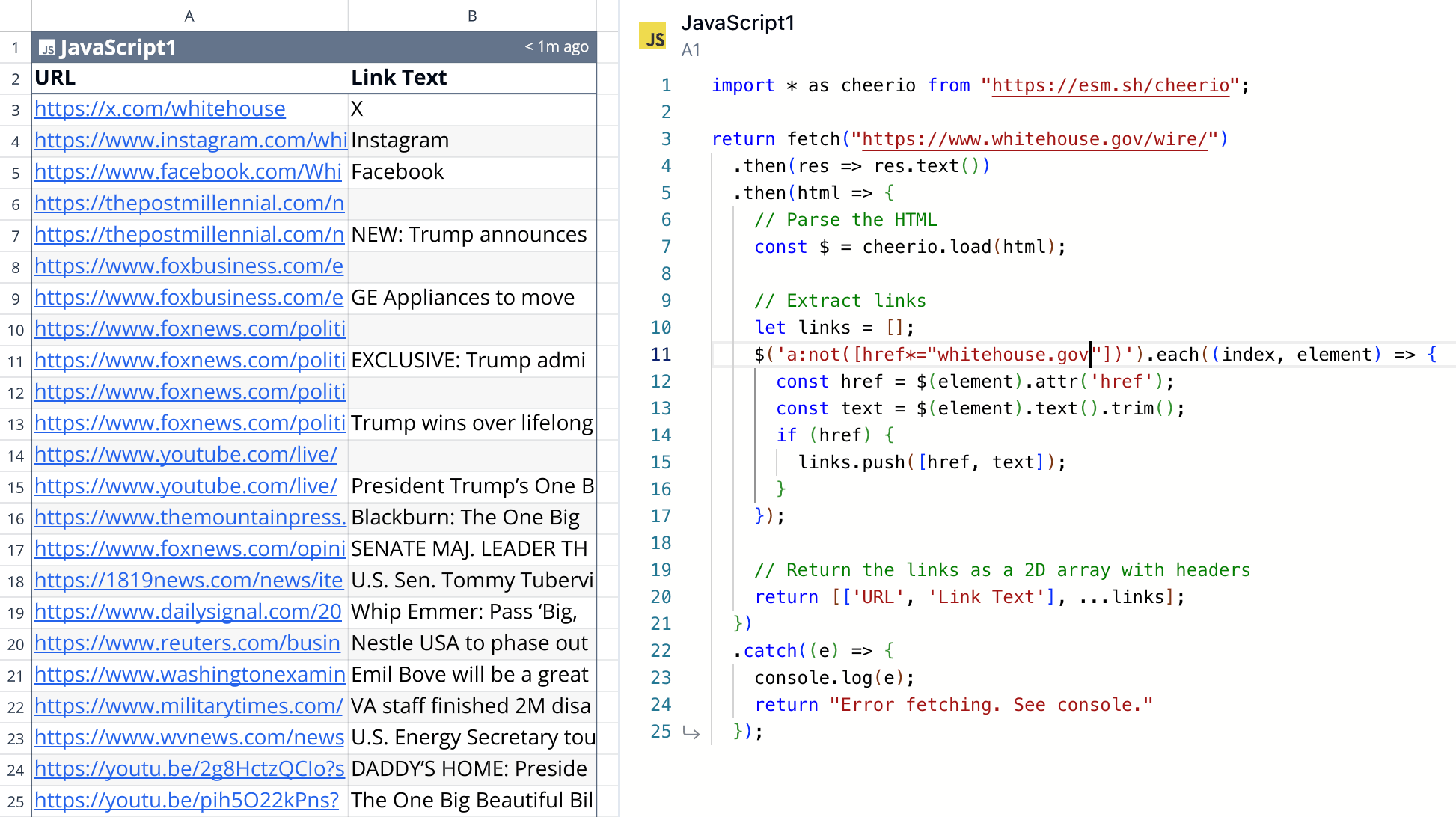Select the 'The One Big Beautiful Bil' cell
Image resolution: width=1456 pixels, height=817 pixels.
(472, 801)
